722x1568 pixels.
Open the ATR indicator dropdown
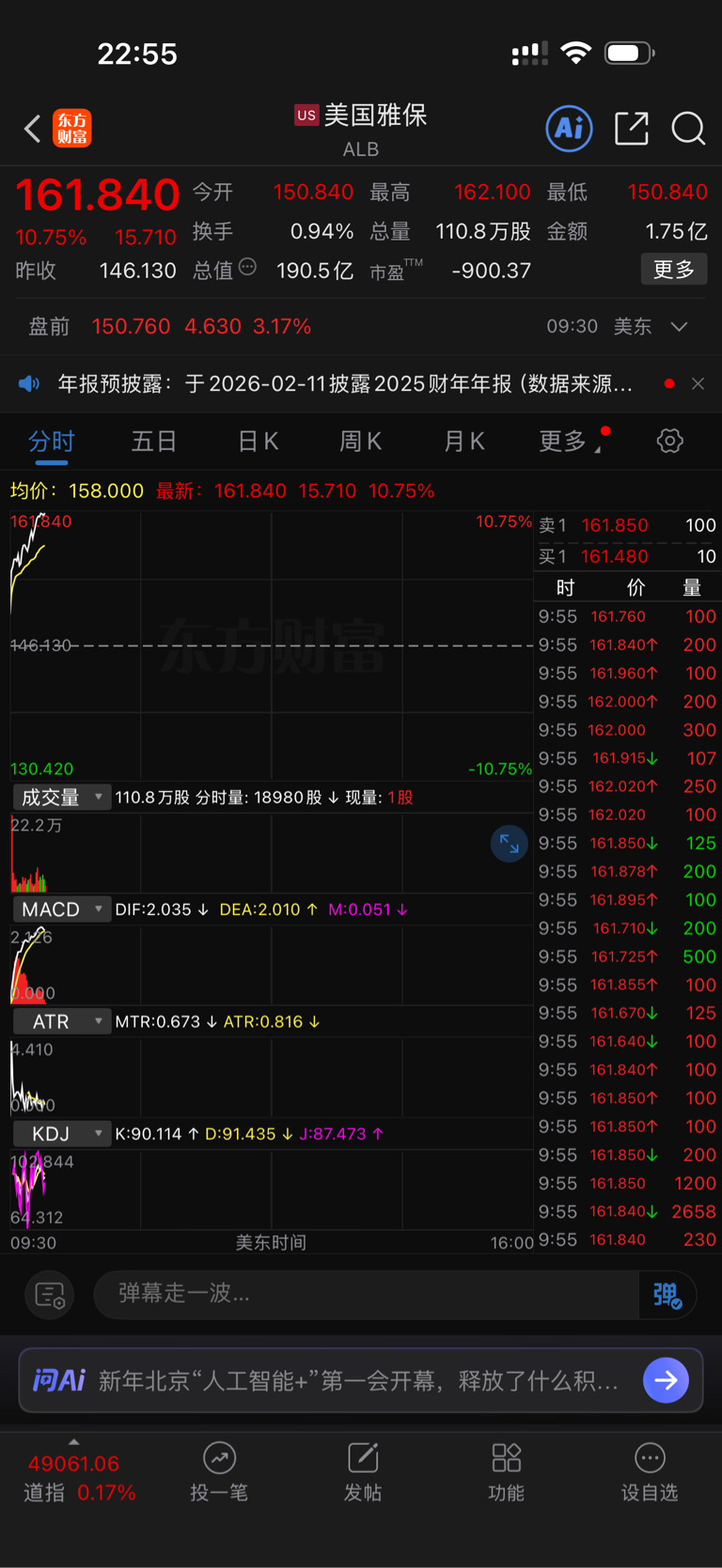[x=61, y=1021]
